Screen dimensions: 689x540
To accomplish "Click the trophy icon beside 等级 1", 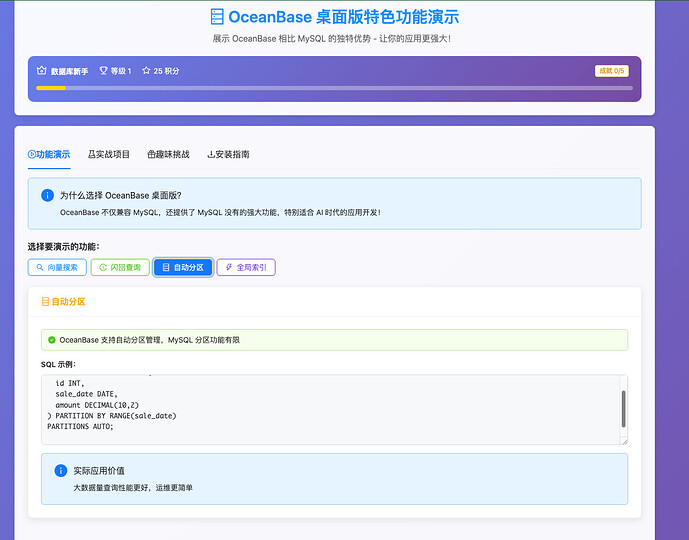I will click(103, 70).
